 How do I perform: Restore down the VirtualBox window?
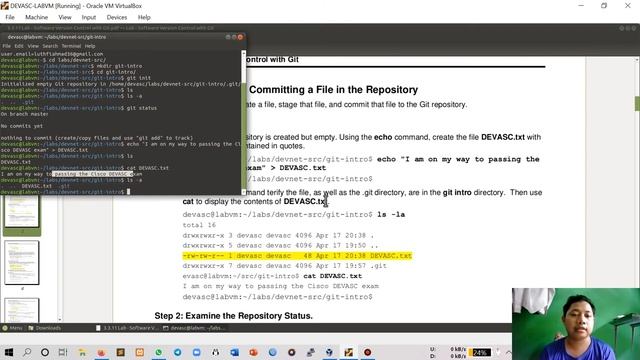click(604, 6)
